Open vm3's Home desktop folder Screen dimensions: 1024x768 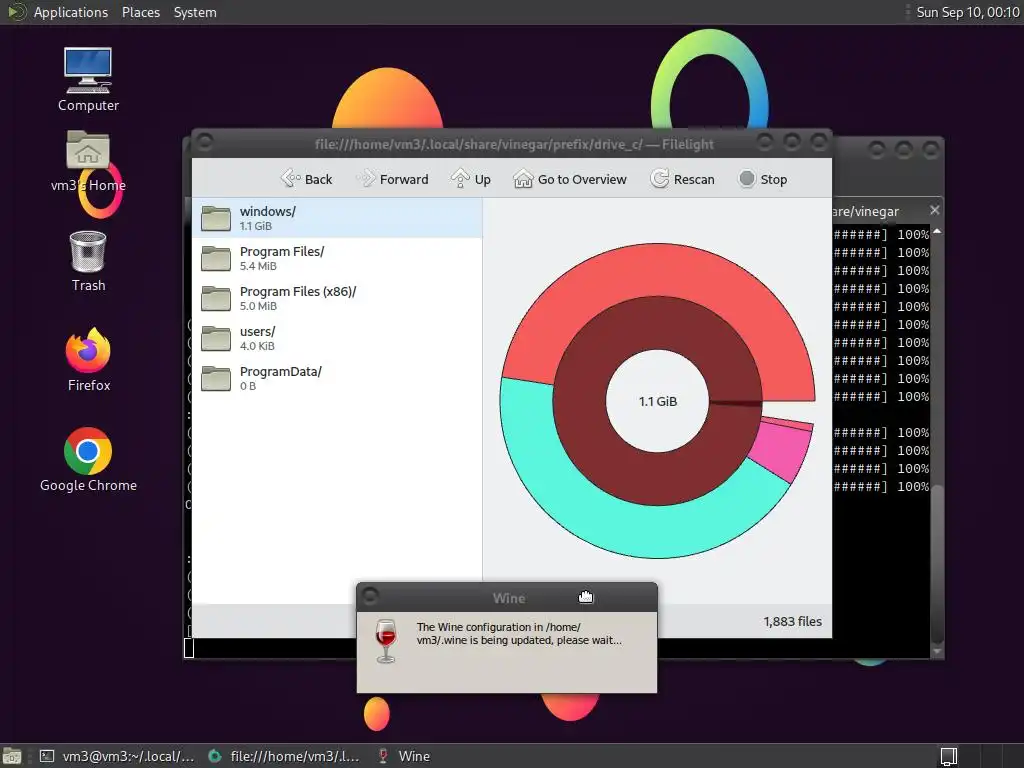coord(88,161)
